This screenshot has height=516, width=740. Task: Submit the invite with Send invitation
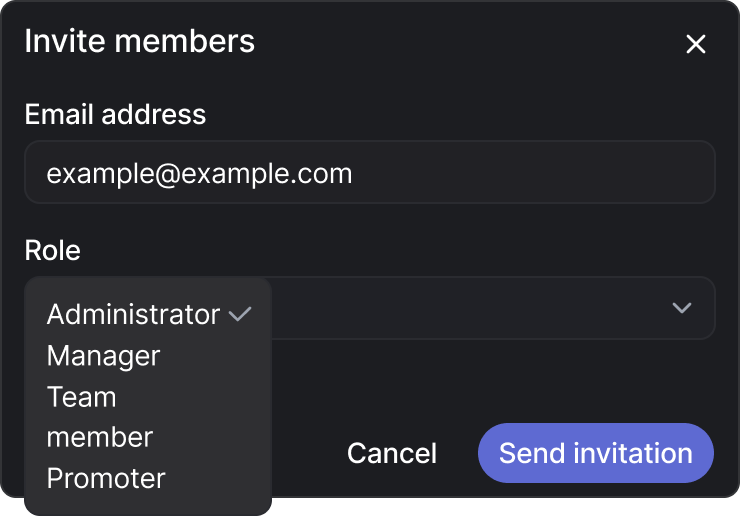click(x=595, y=453)
